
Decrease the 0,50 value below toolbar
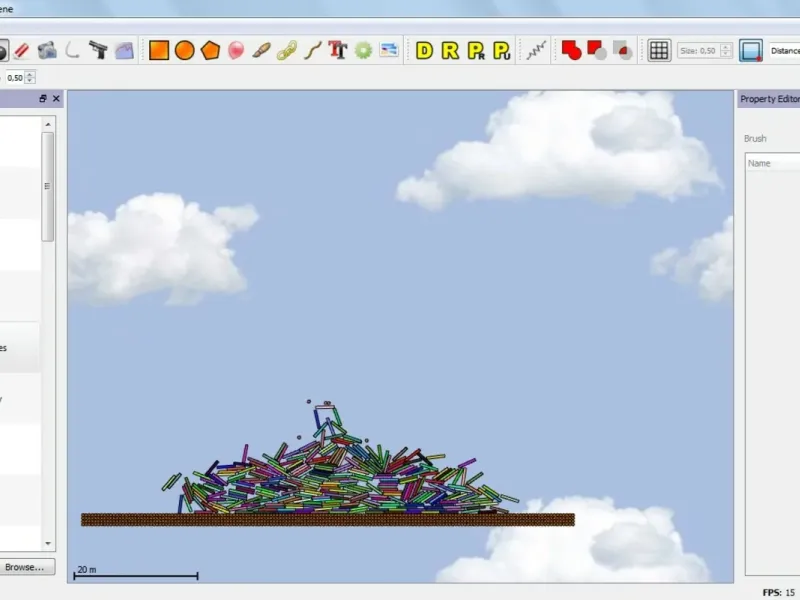30,81
